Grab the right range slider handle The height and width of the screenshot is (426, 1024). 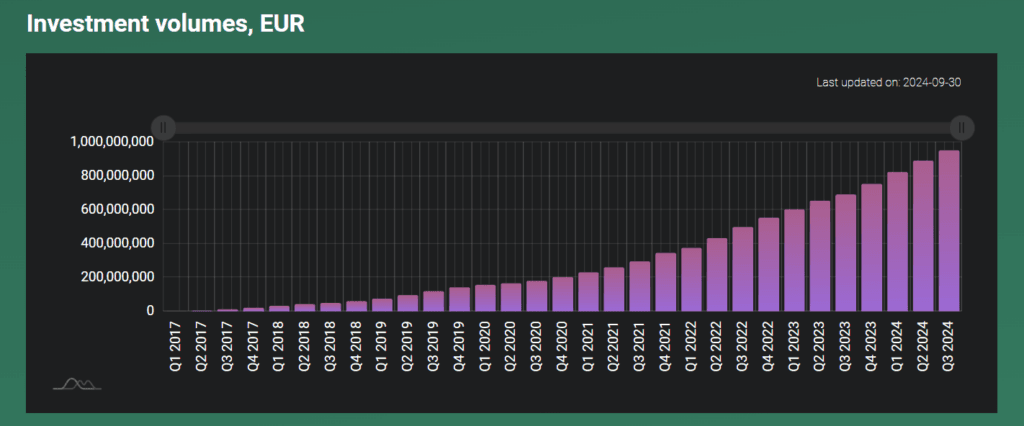click(961, 127)
